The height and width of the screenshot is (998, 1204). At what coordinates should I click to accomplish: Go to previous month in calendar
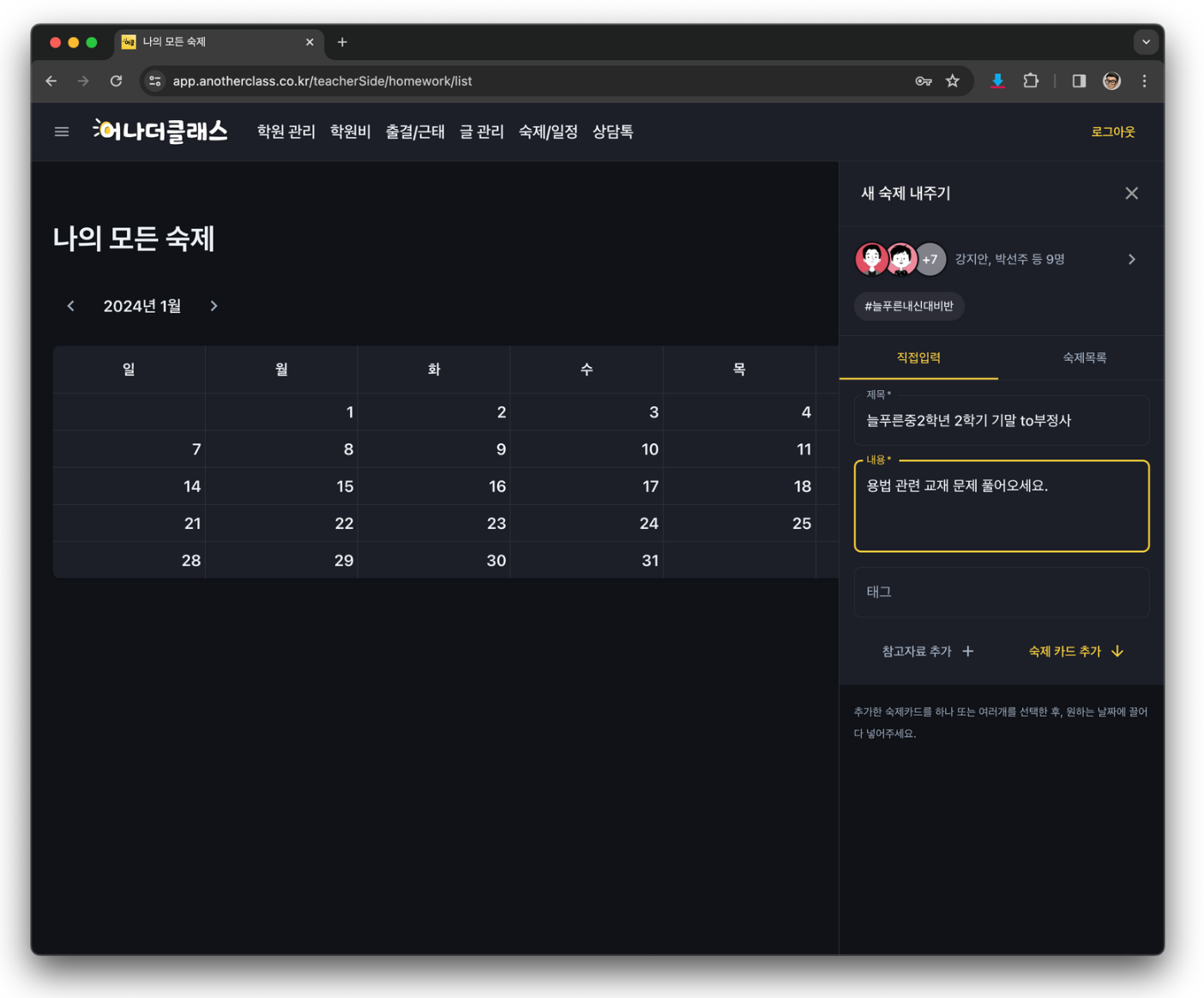(71, 306)
